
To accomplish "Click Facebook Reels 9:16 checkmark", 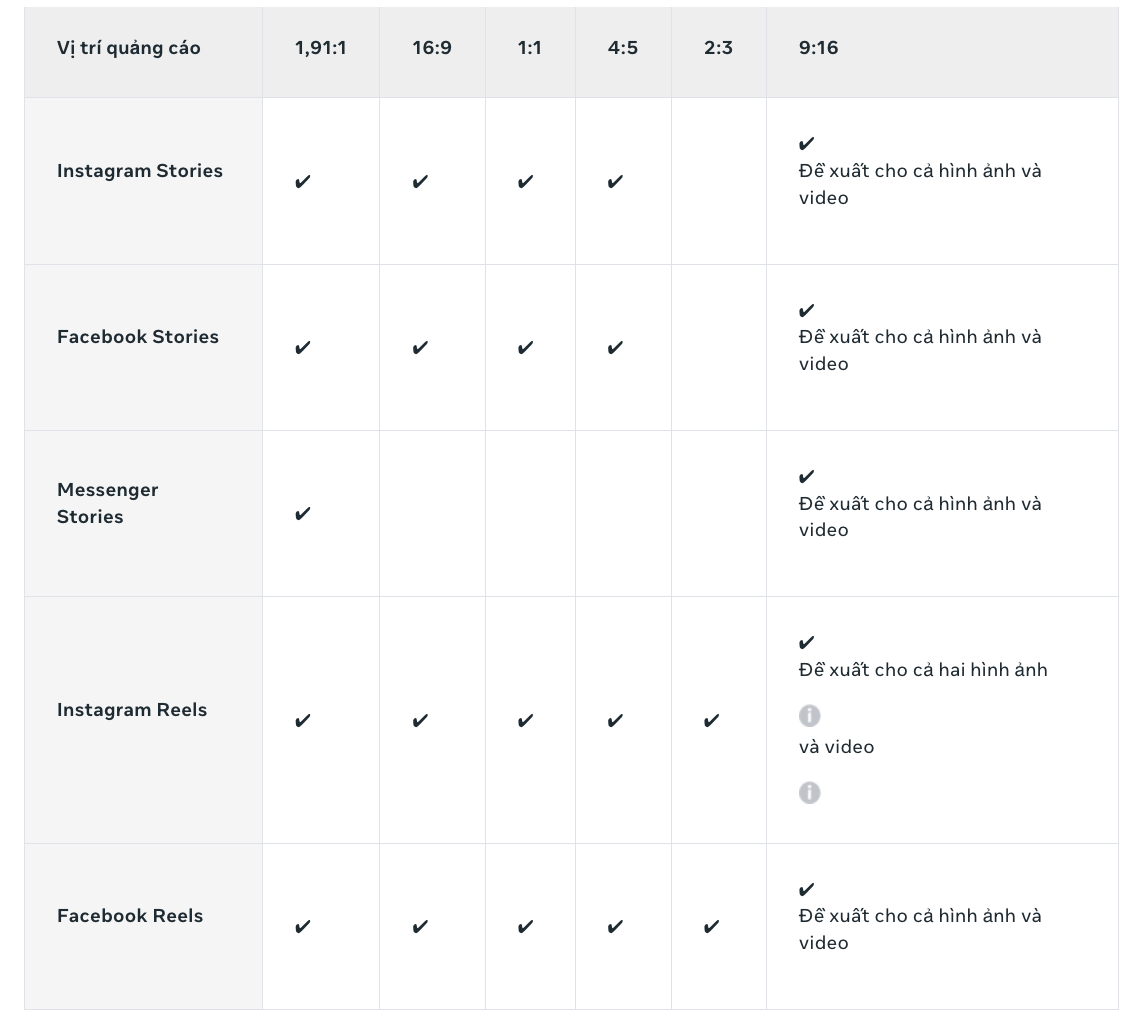I will point(806,889).
